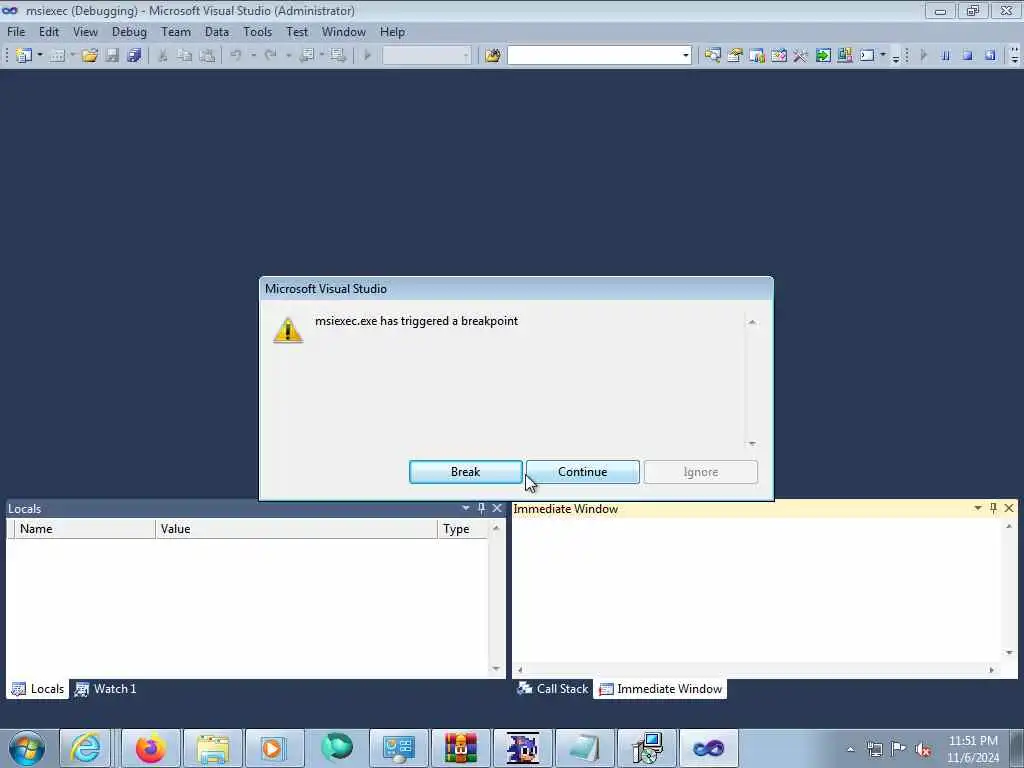The height and width of the screenshot is (768, 1024).
Task: Click the Open File folder icon
Action: tap(89, 56)
